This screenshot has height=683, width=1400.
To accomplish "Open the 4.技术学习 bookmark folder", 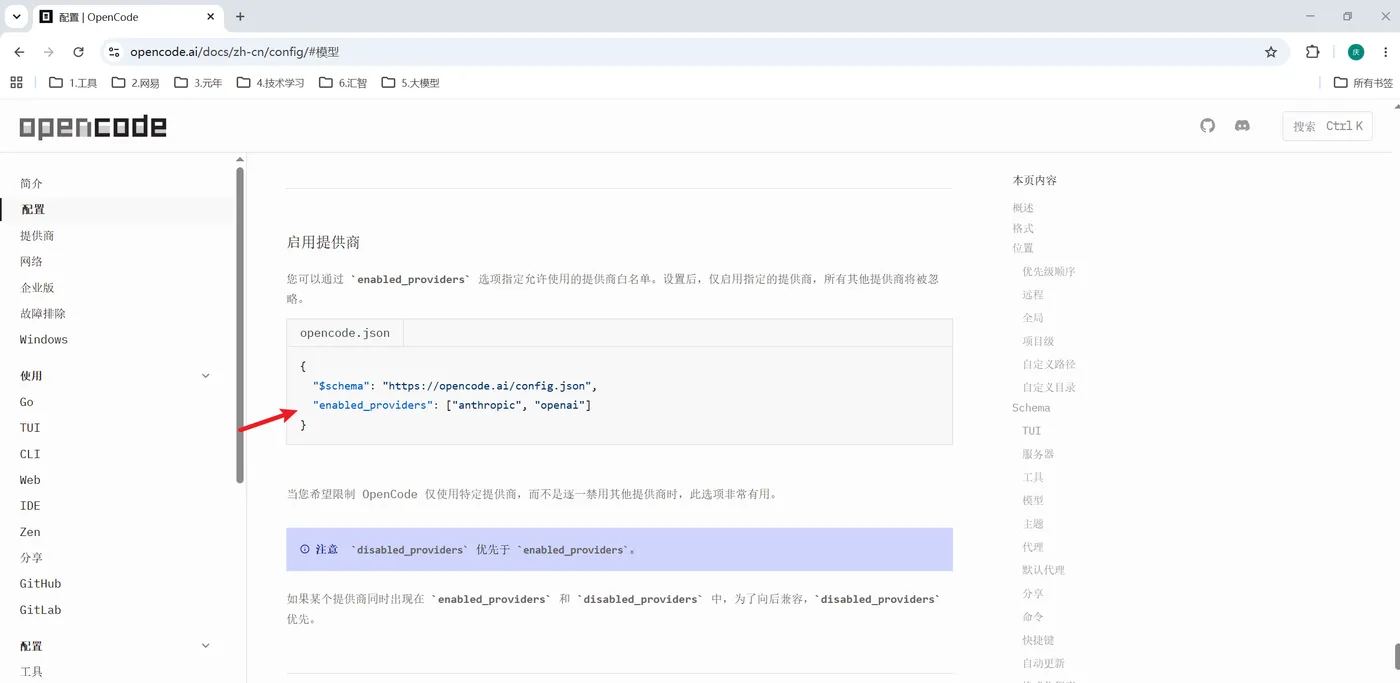I will point(270,83).
